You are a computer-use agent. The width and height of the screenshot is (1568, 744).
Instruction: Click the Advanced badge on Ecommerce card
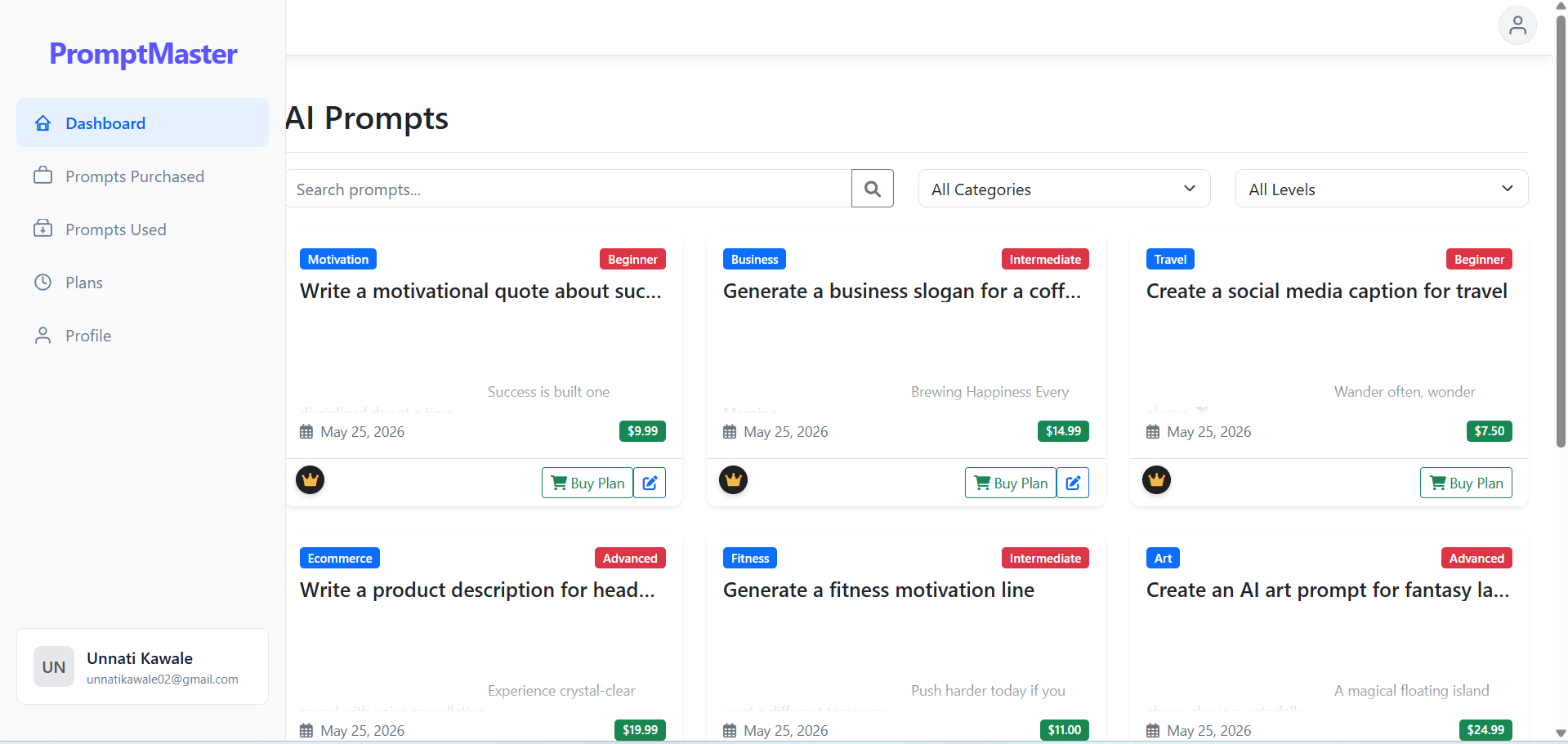click(x=630, y=558)
